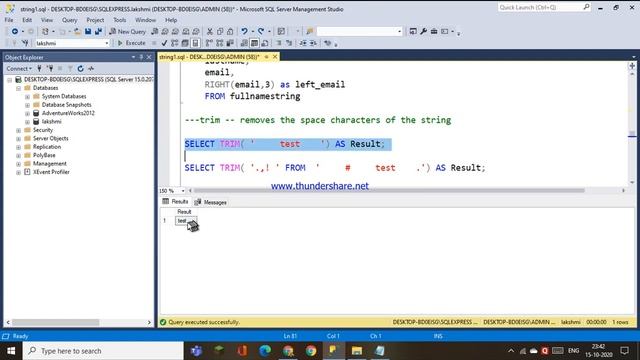
Task: Open the Help menu
Action: [171, 20]
